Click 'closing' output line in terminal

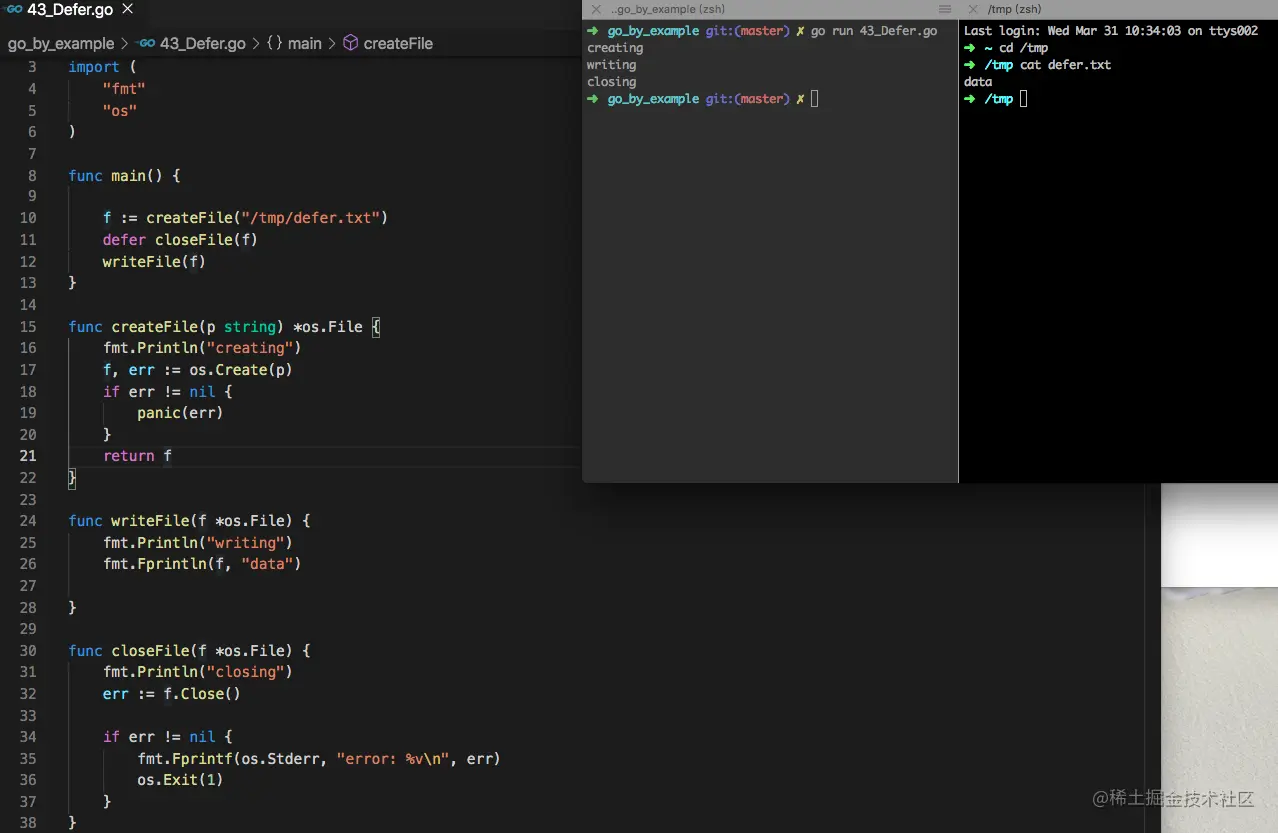click(x=611, y=82)
